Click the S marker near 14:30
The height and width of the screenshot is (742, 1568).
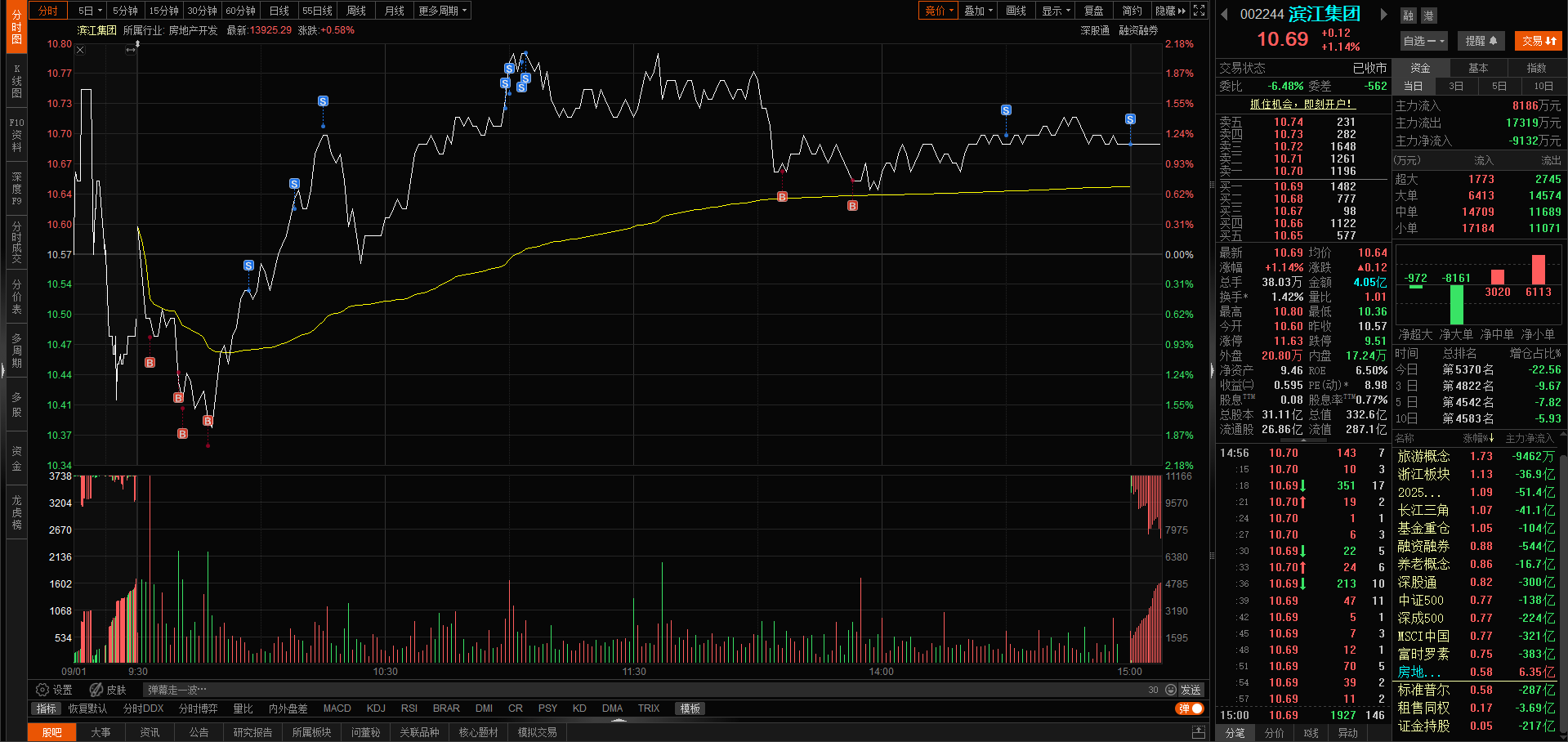pyautogui.click(x=1006, y=110)
